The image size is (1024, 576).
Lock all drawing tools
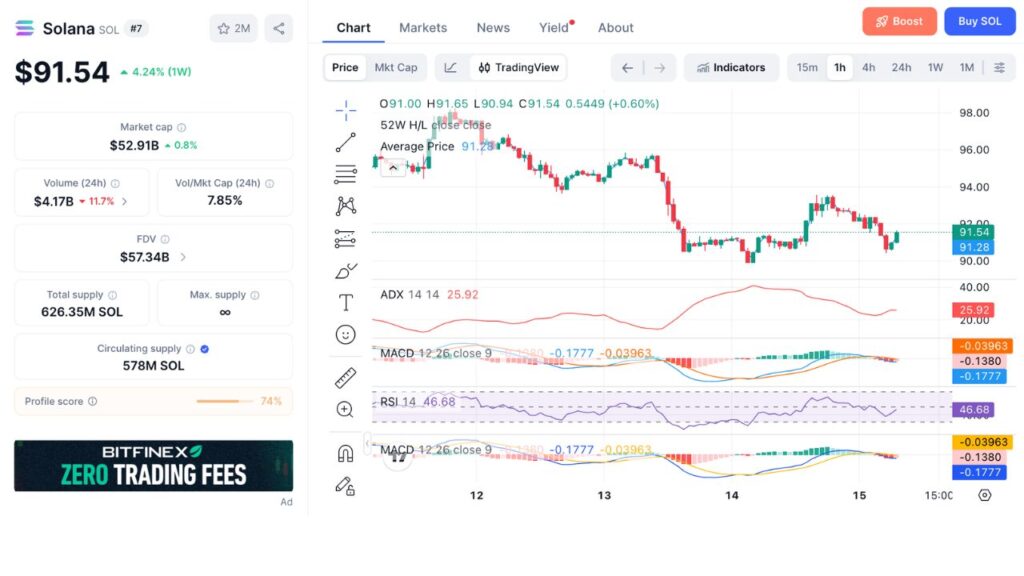[345, 486]
